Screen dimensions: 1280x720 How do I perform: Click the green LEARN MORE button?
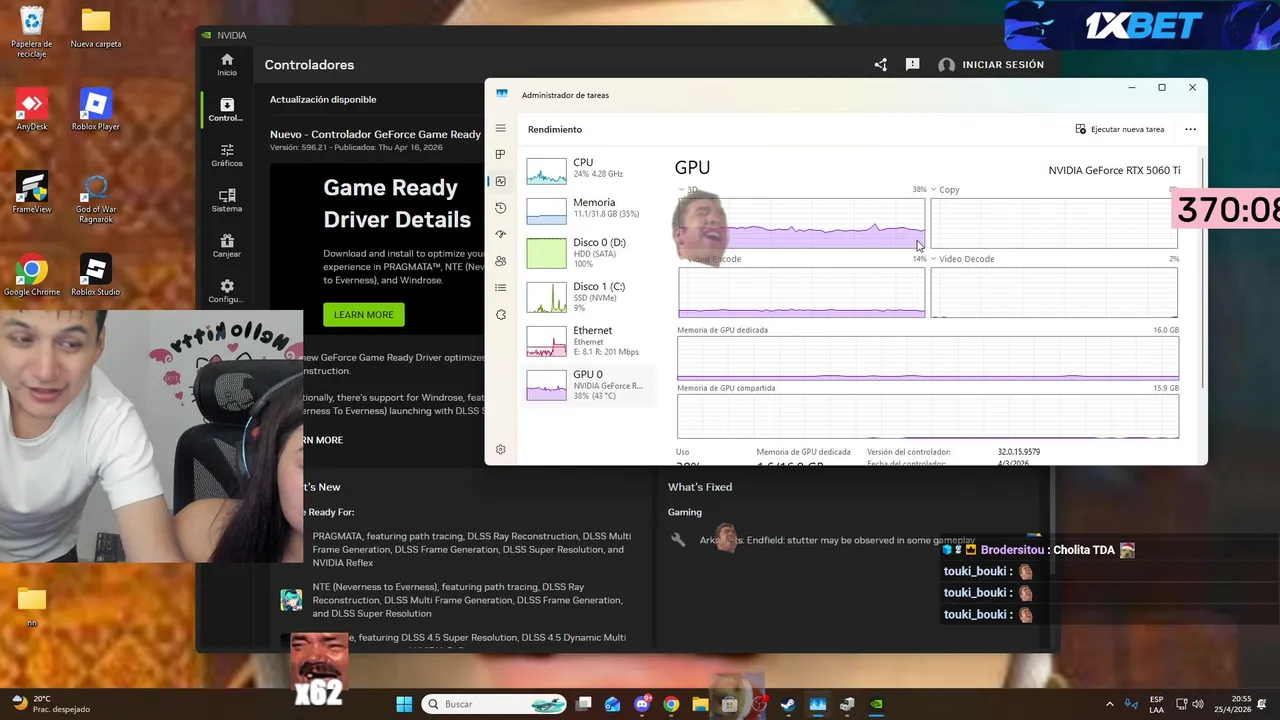click(x=364, y=314)
